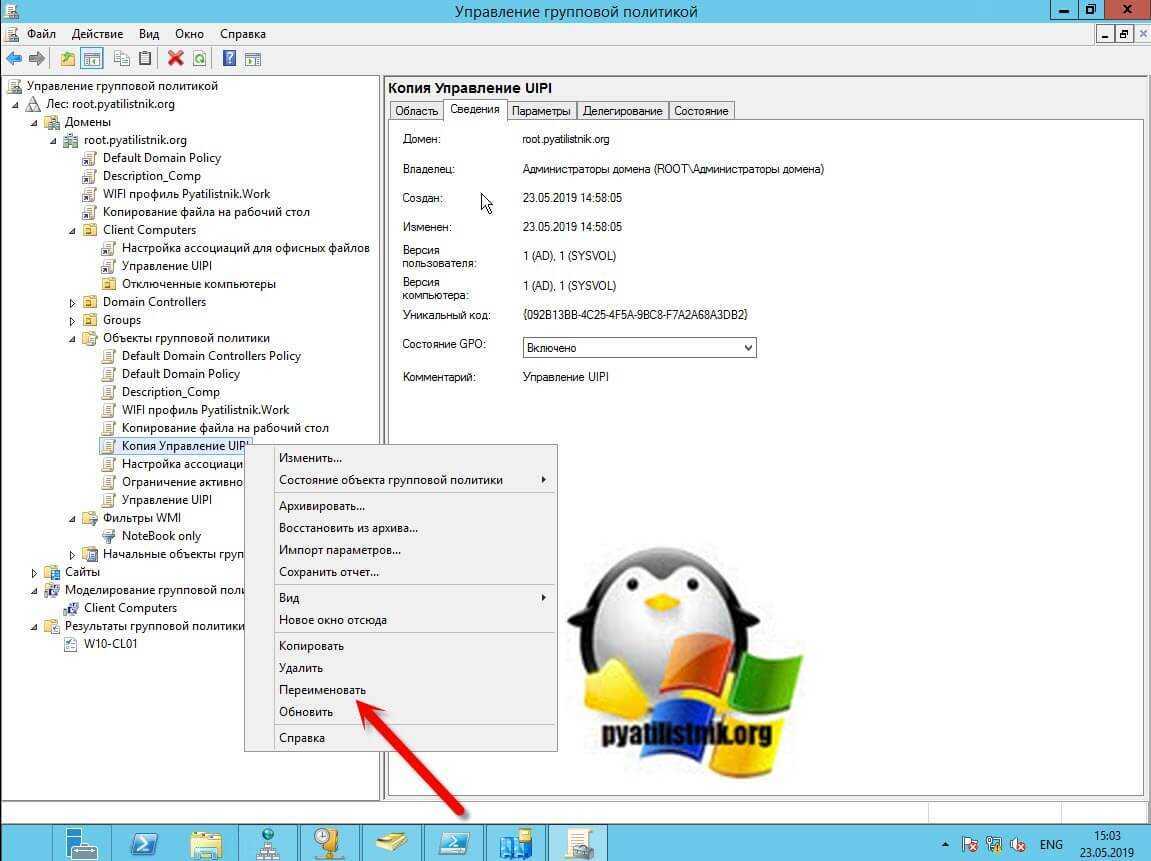Expand the Сайты node

34,573
